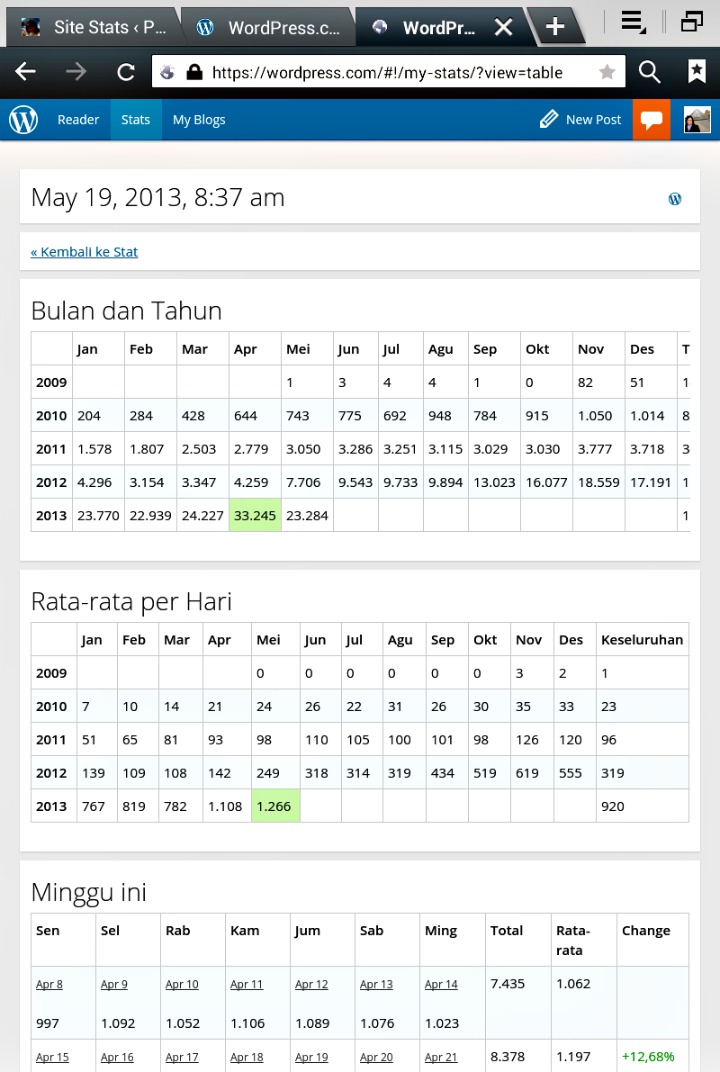720x1072 pixels.
Task: Reload the page with the refresh icon
Action: point(126,72)
